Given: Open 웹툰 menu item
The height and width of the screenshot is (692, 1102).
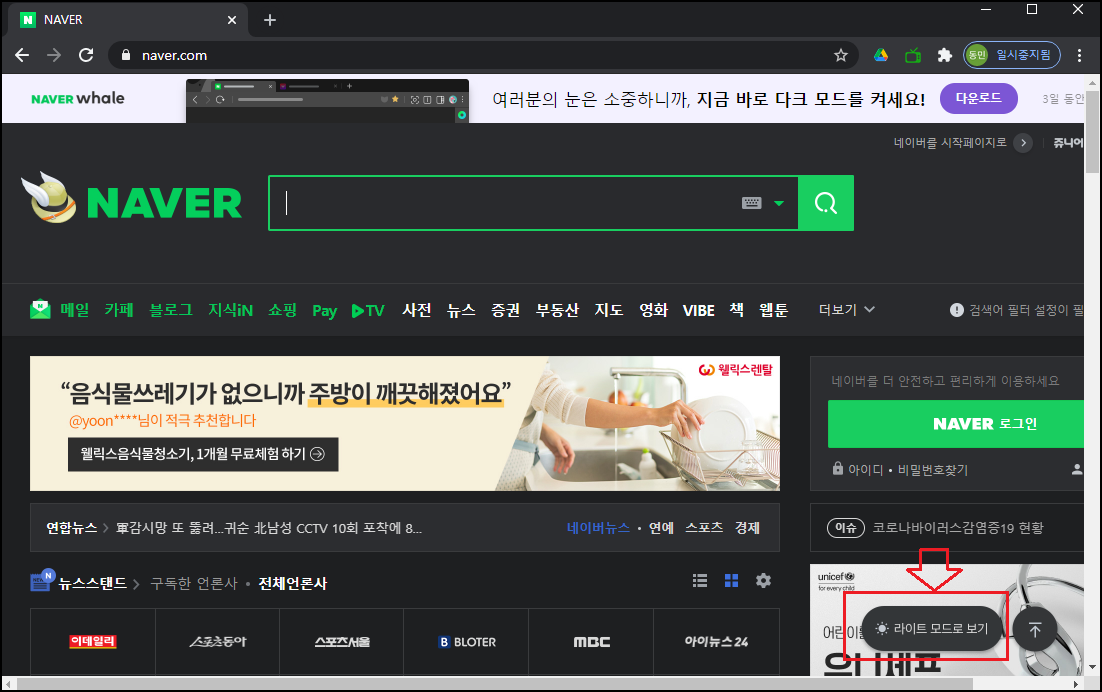Looking at the screenshot, I should (x=774, y=310).
